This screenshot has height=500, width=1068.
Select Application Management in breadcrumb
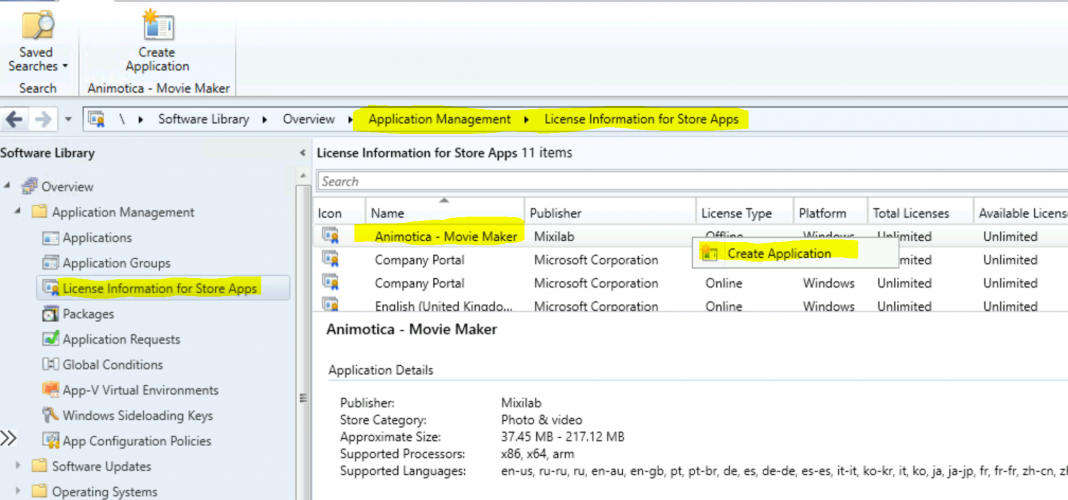[439, 119]
